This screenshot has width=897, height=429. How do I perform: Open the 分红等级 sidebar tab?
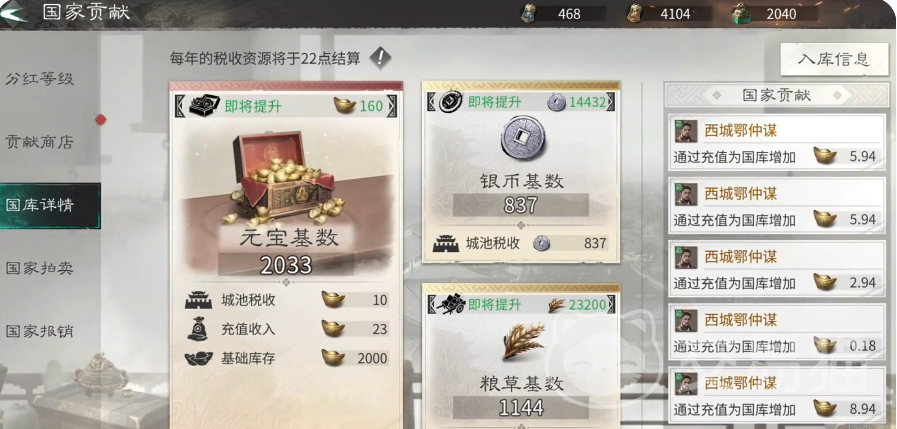pos(39,79)
